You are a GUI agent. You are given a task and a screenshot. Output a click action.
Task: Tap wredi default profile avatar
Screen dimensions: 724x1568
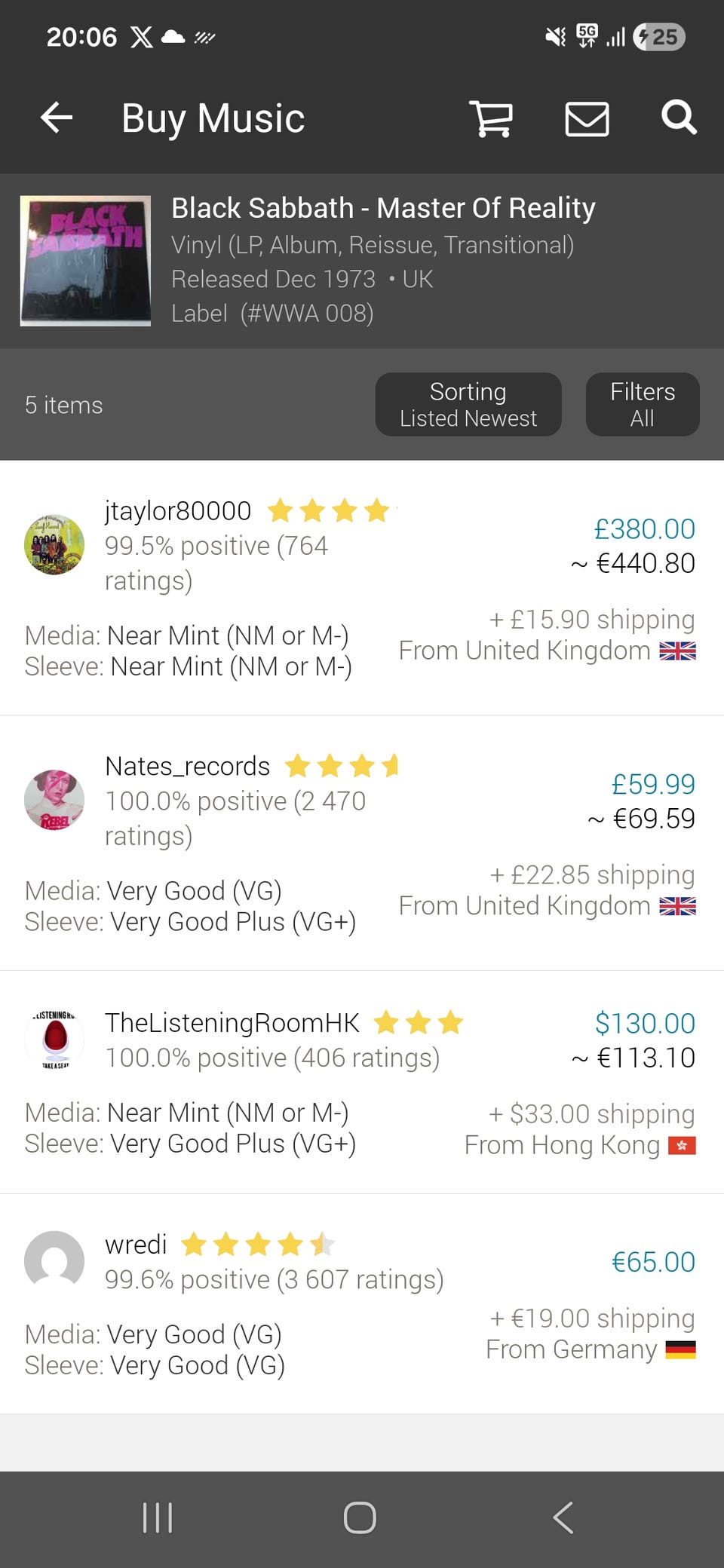click(54, 1260)
